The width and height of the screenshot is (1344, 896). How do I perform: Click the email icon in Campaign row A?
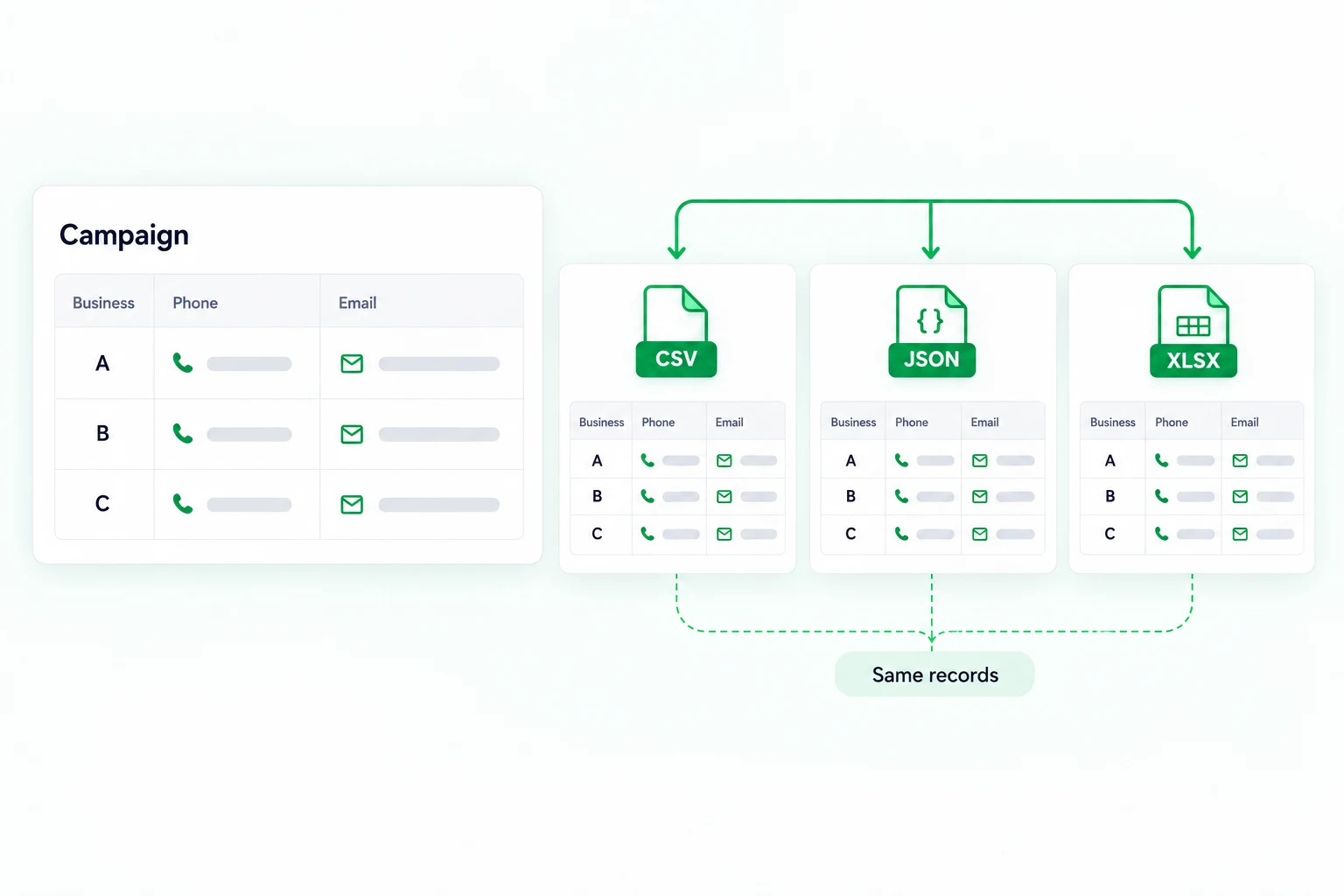[352, 363]
